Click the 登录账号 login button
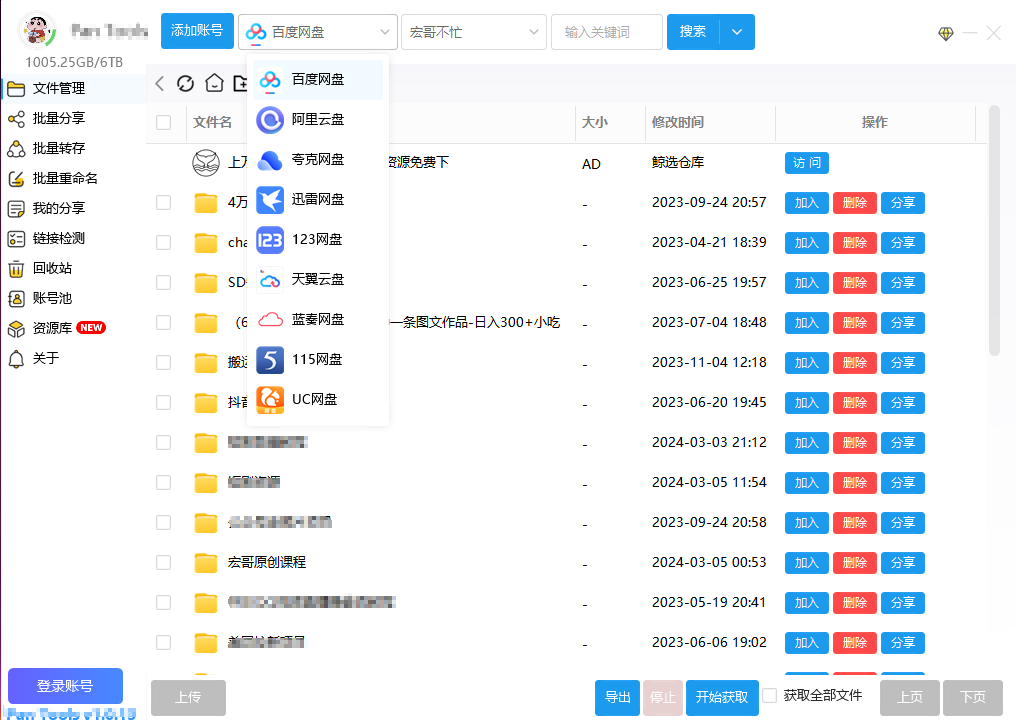 tap(64, 686)
